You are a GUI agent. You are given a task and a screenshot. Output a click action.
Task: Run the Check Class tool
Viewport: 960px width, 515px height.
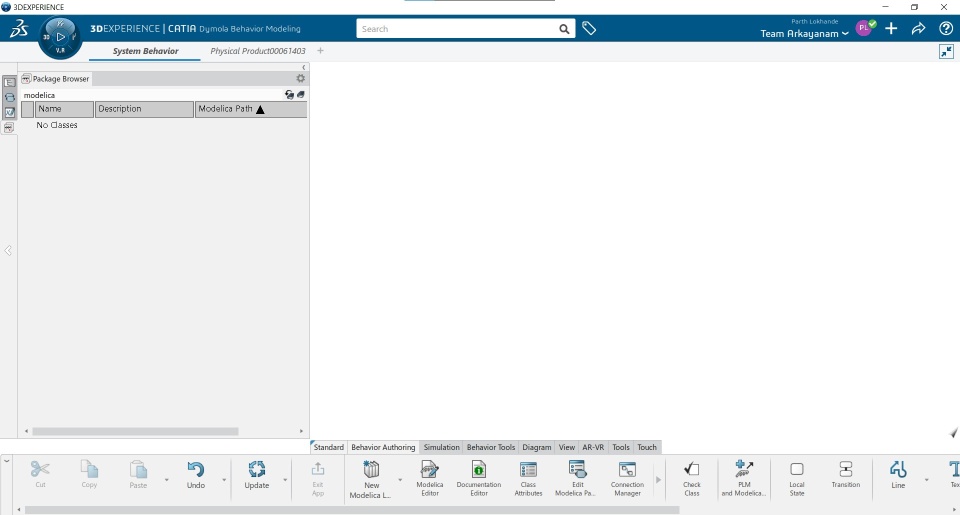pyautogui.click(x=692, y=478)
